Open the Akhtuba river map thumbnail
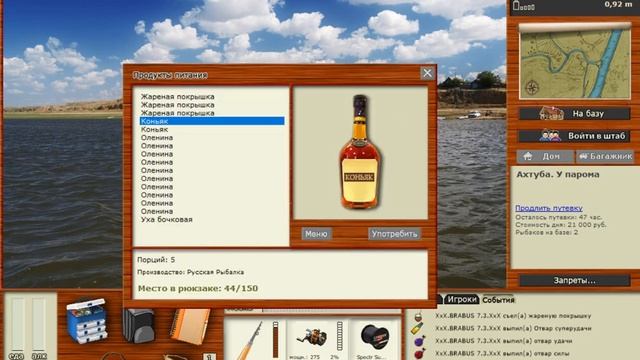The height and width of the screenshot is (360, 640). [x=575, y=62]
